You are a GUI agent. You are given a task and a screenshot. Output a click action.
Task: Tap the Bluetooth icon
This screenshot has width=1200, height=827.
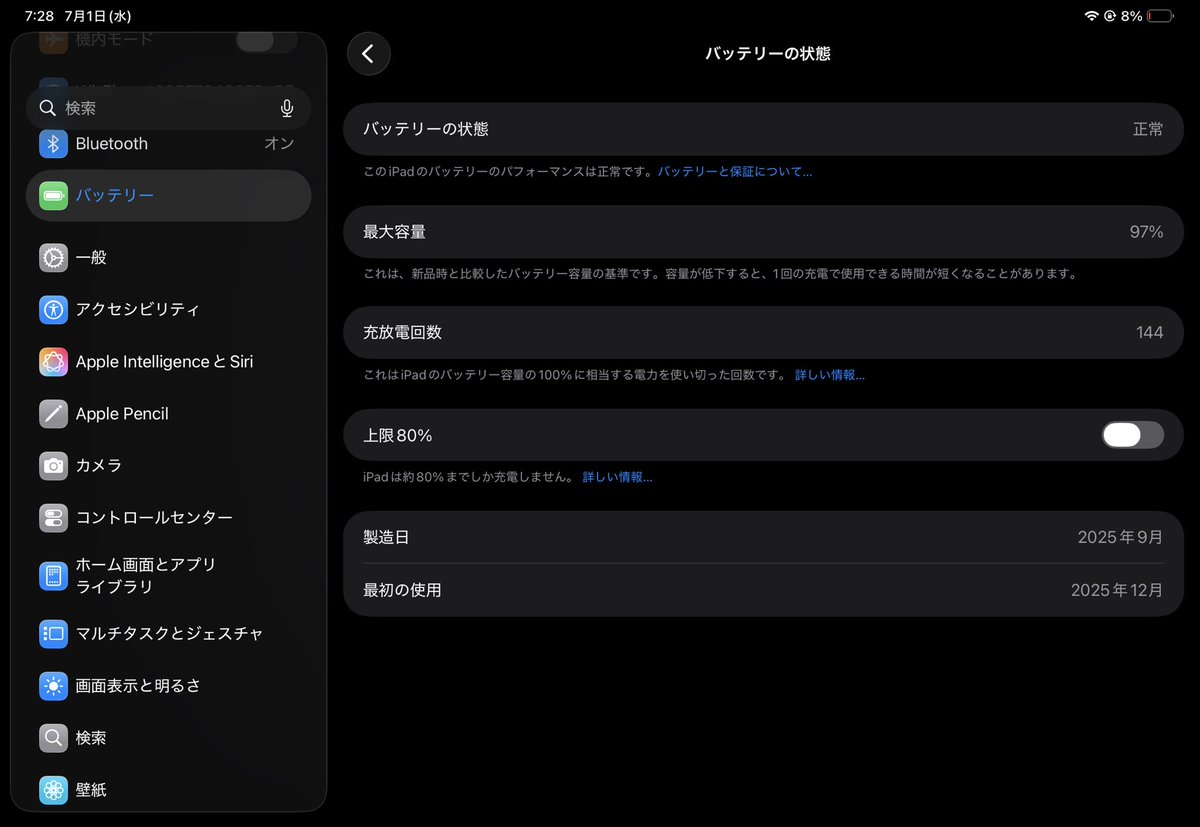[x=54, y=144]
